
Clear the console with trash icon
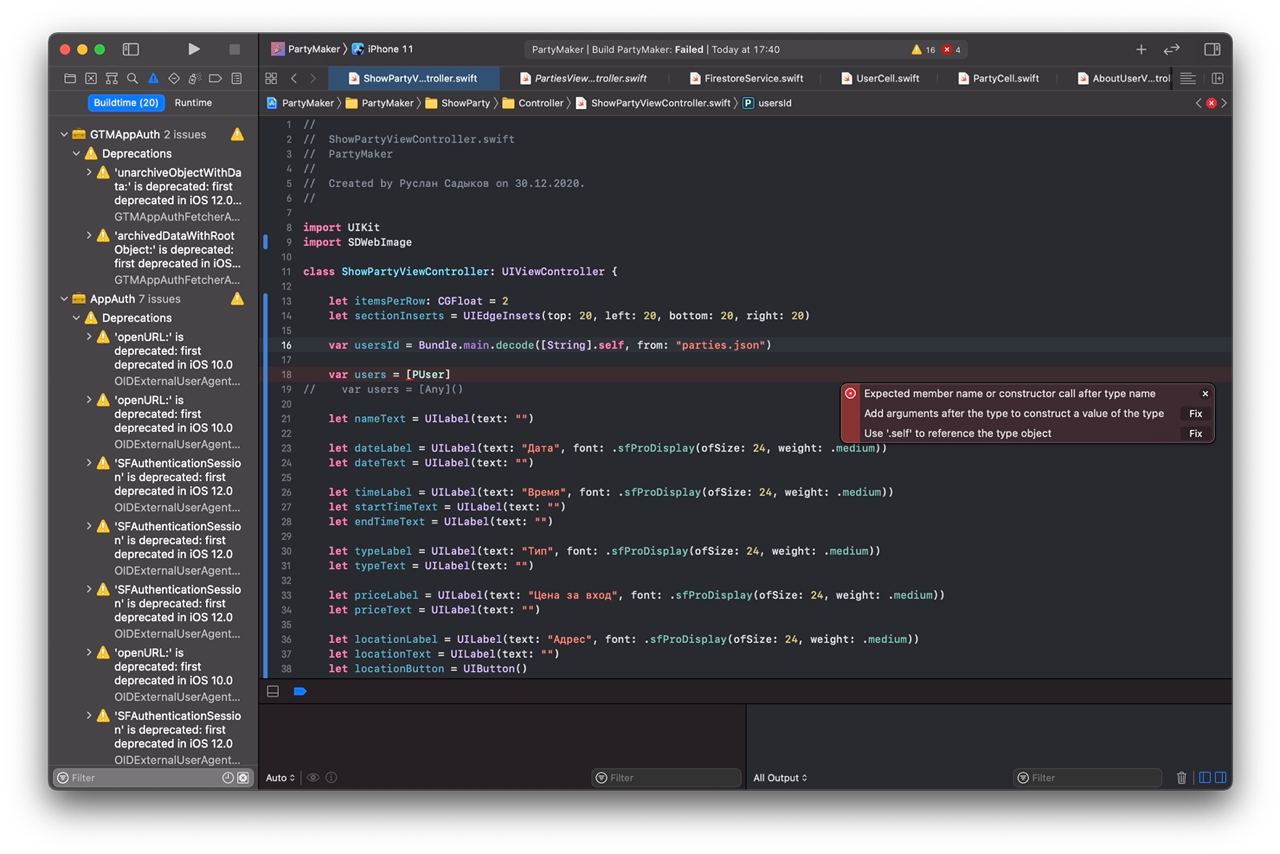click(1182, 778)
